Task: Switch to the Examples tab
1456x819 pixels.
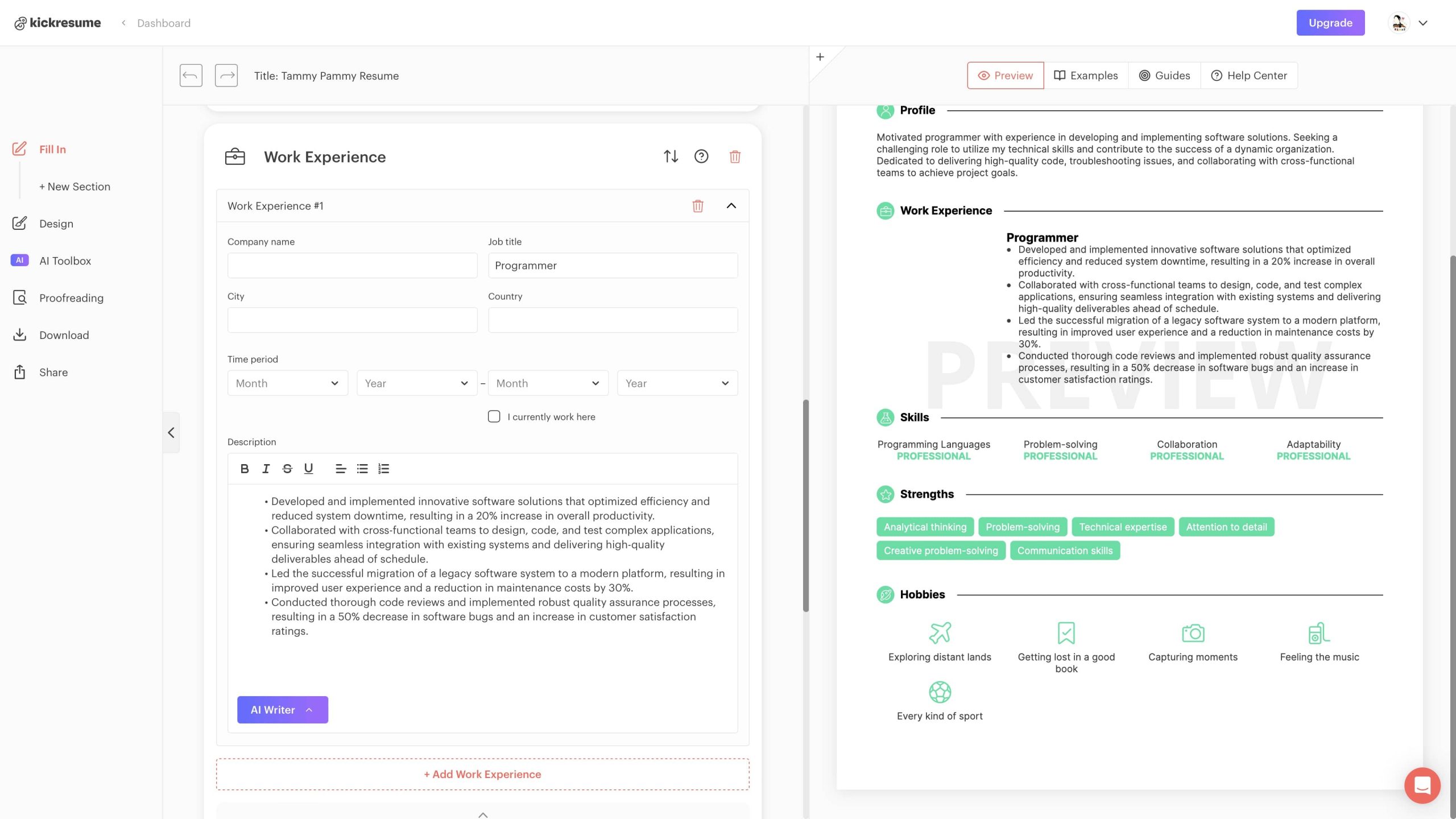Action: pyautogui.click(x=1085, y=76)
